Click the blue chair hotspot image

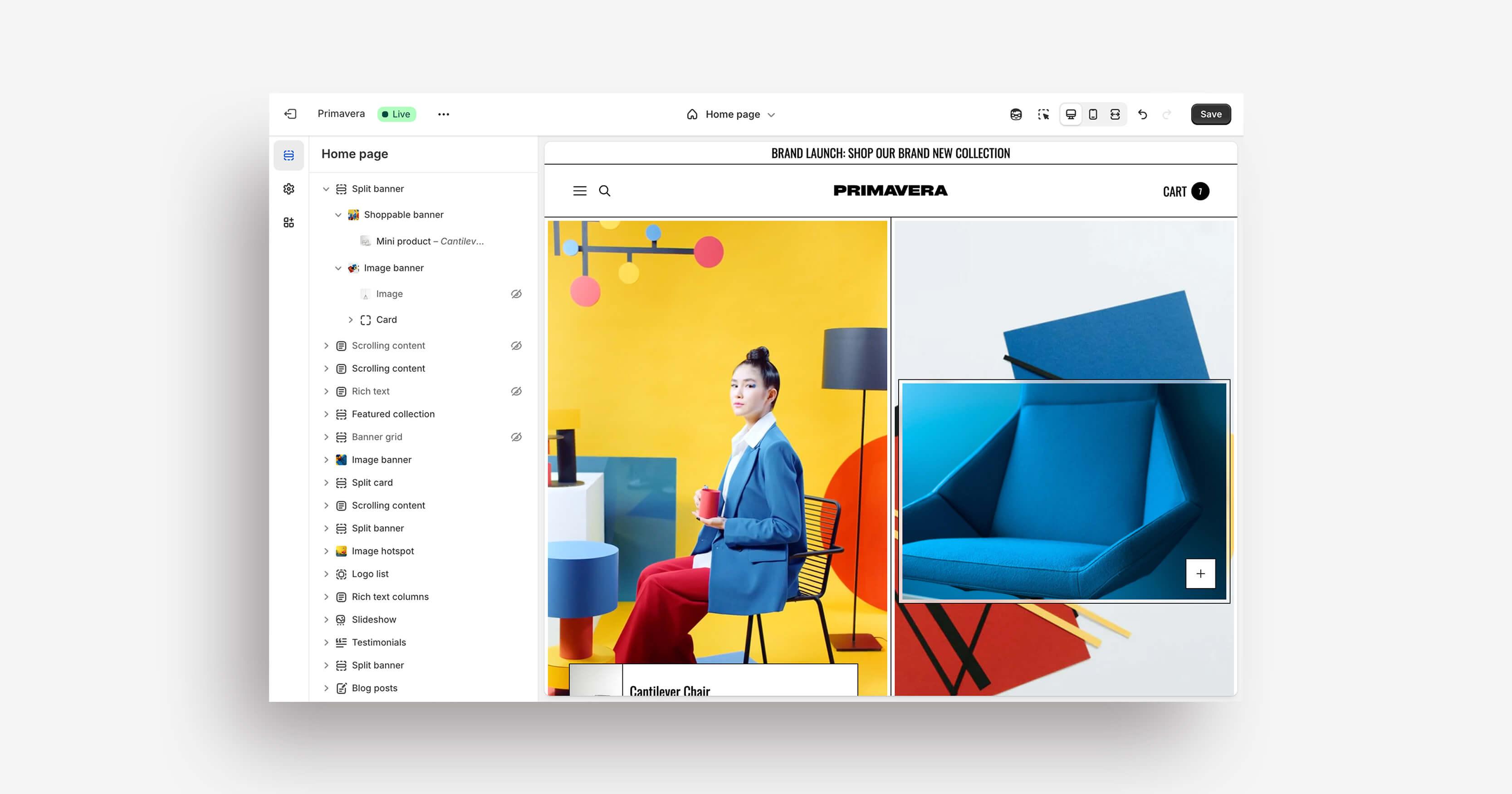(1063, 491)
